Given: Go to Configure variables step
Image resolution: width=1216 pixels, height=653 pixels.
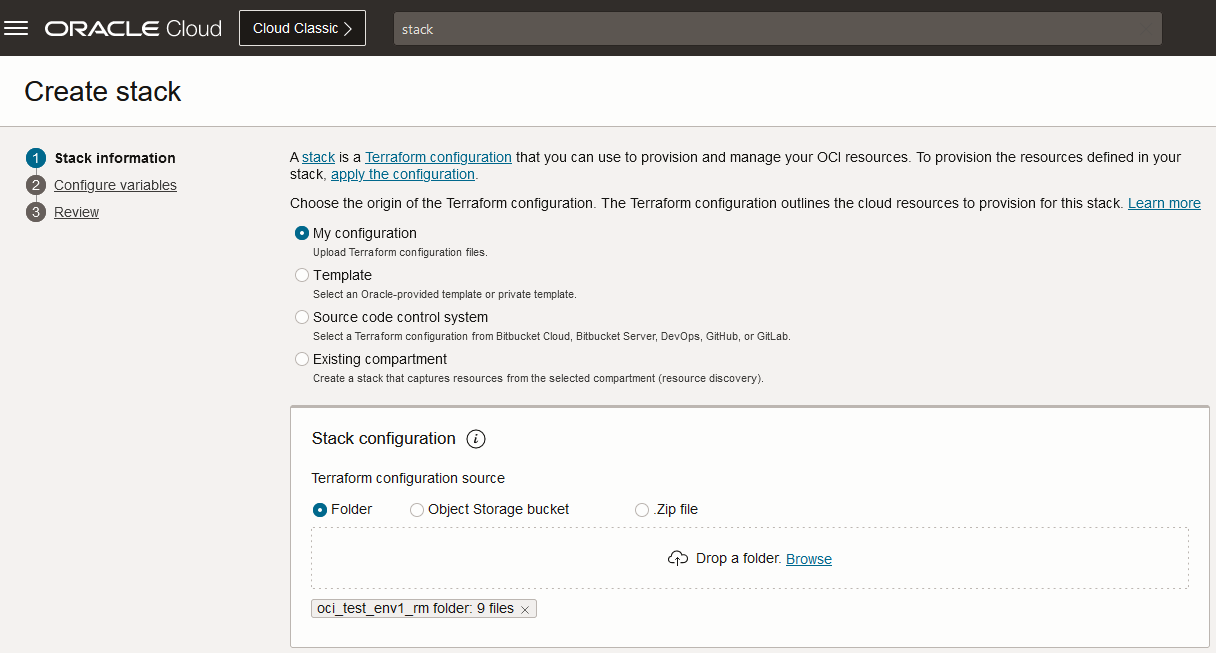Looking at the screenshot, I should [115, 185].
